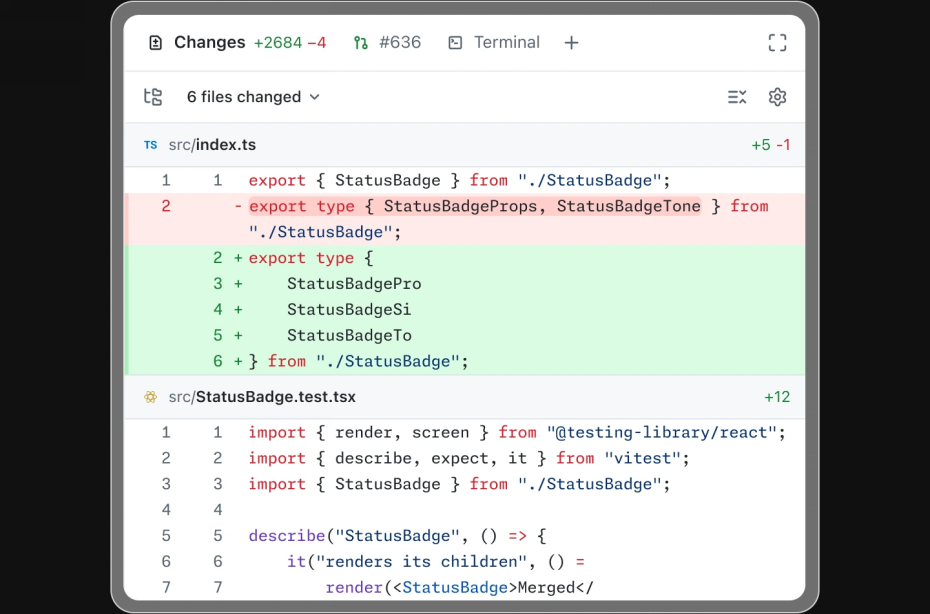Viewport: 930px width, 614px height.
Task: Switch to the Terminal tab
Action: point(494,43)
